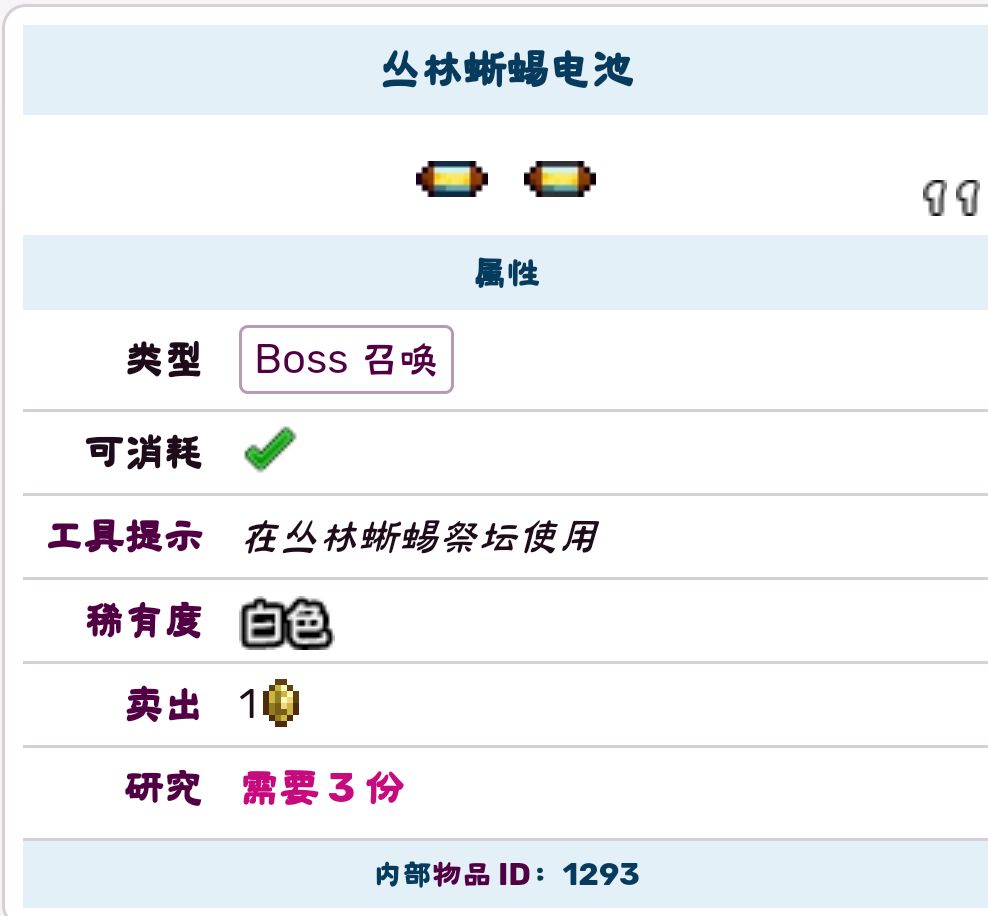The width and height of the screenshot is (988, 916).
Task: Select the 类型 row label
Action: [x=163, y=360]
